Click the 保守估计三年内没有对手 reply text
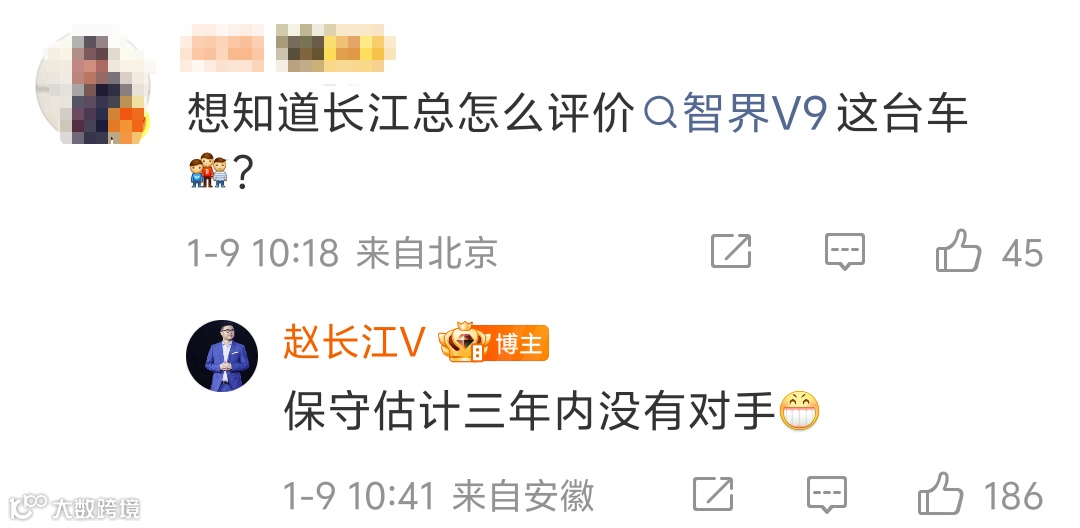1080x528 pixels. click(x=530, y=412)
